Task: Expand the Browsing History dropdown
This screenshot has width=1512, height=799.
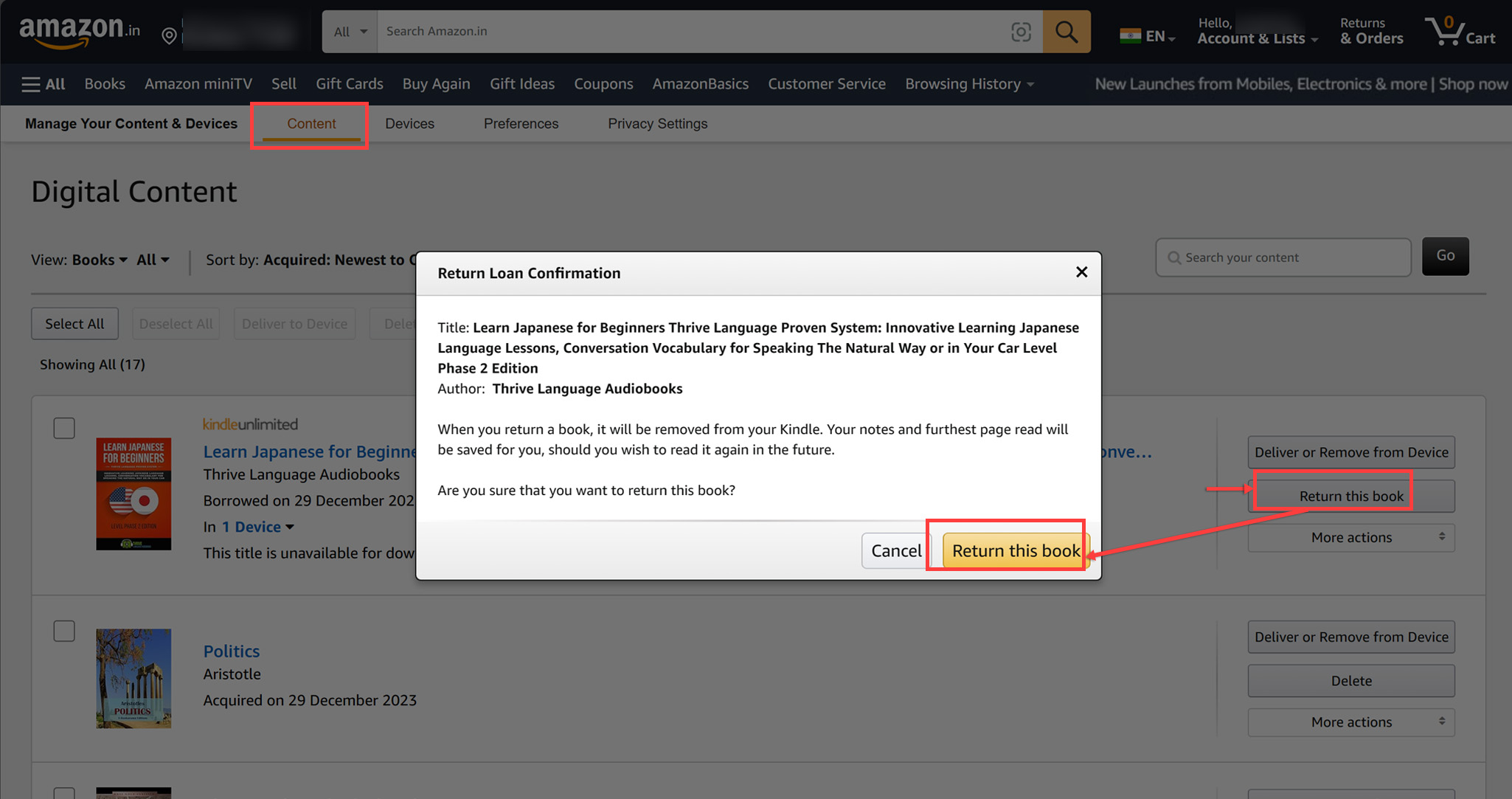Action: tap(970, 84)
